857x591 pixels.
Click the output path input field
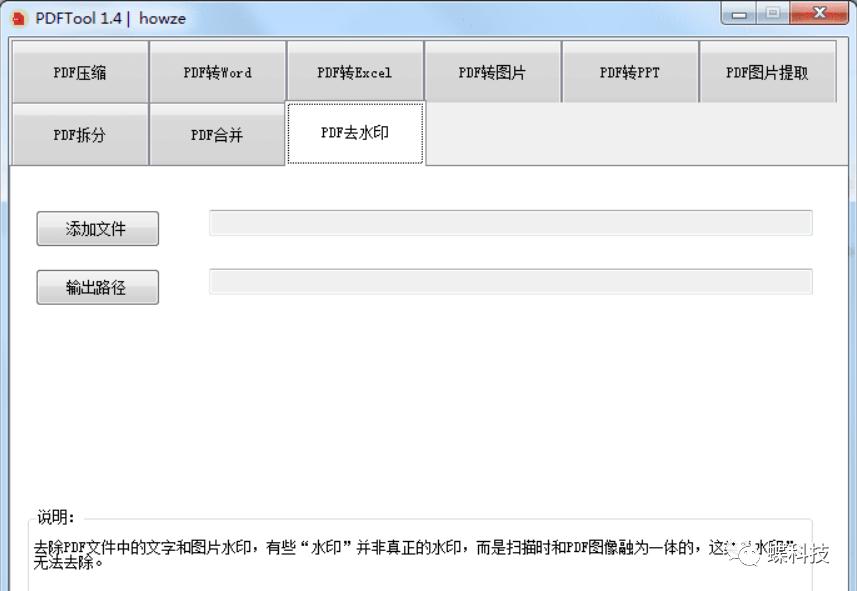[510, 281]
